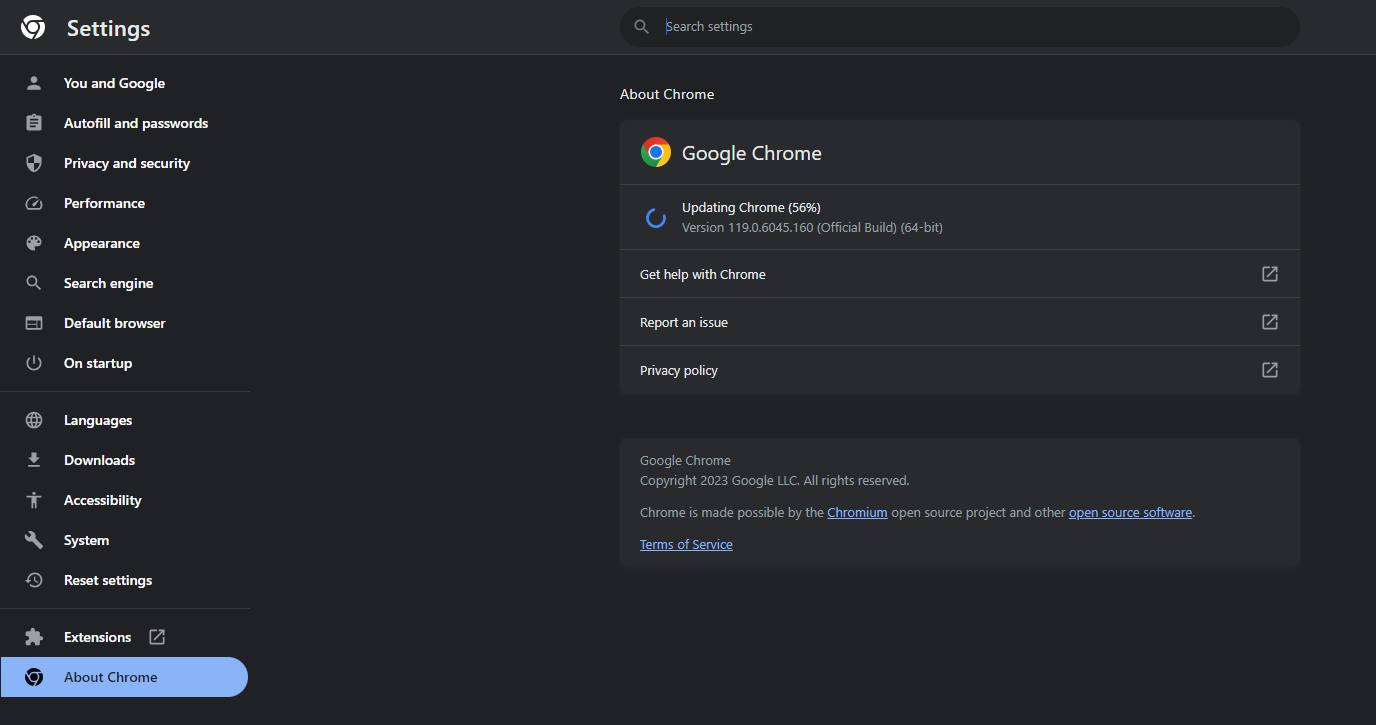Image resolution: width=1376 pixels, height=725 pixels.
Task: Open Get help with Chrome external link icon
Action: click(1270, 274)
